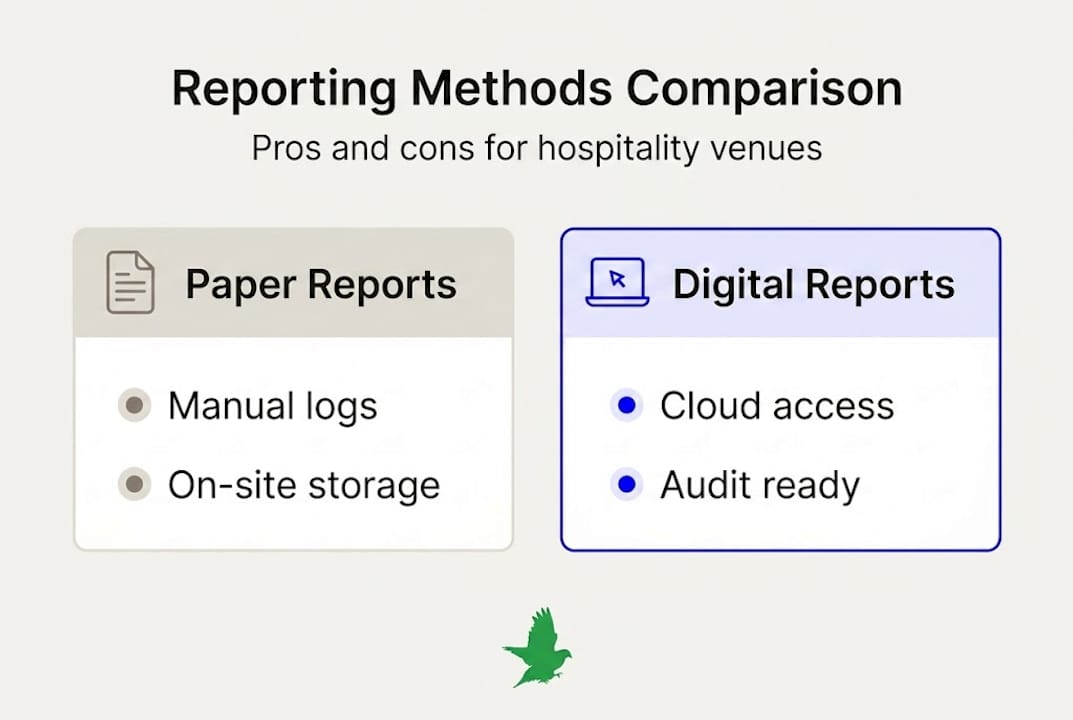Image resolution: width=1073 pixels, height=720 pixels.
Task: Select the Audit ready bullet
Action: tap(626, 485)
